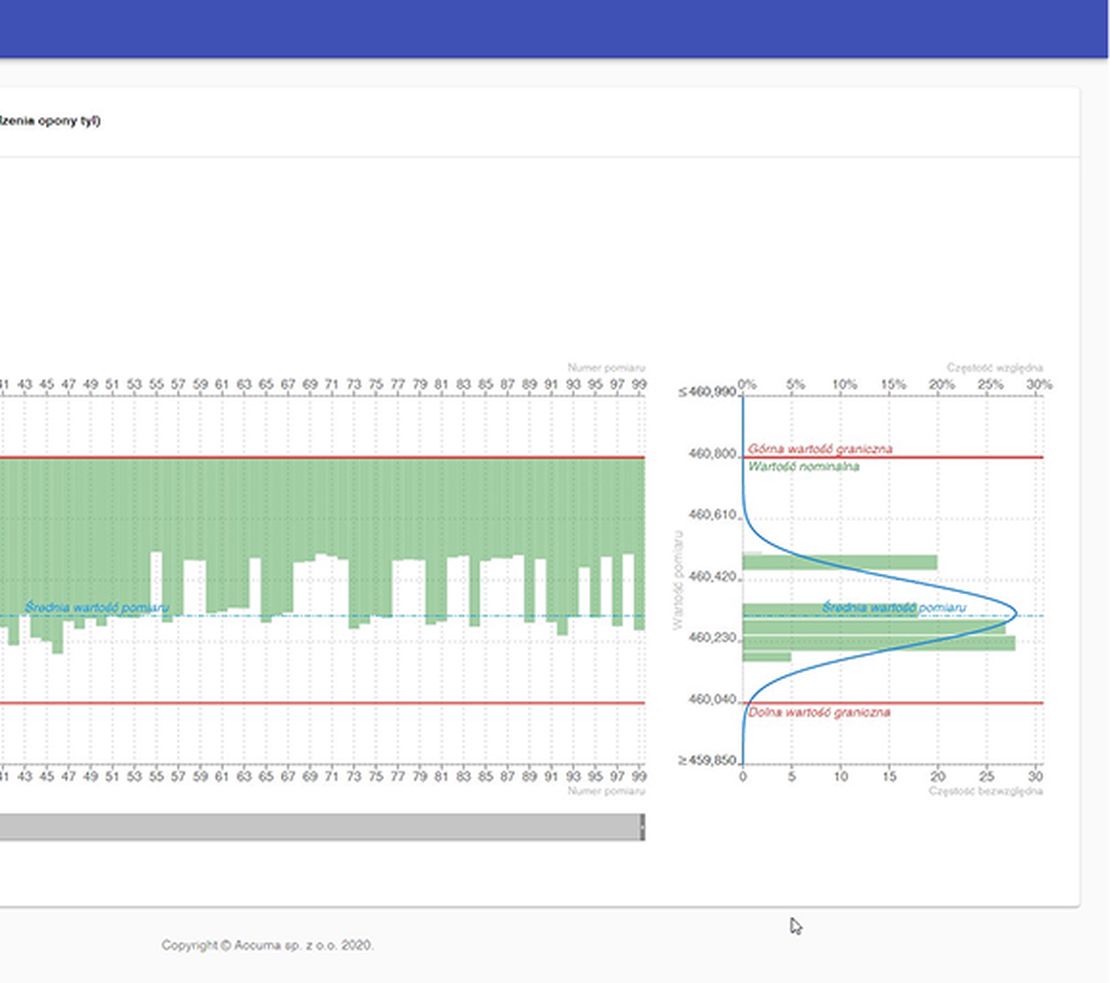Click 'Numer pomiaru' title above the bar chart

(606, 368)
